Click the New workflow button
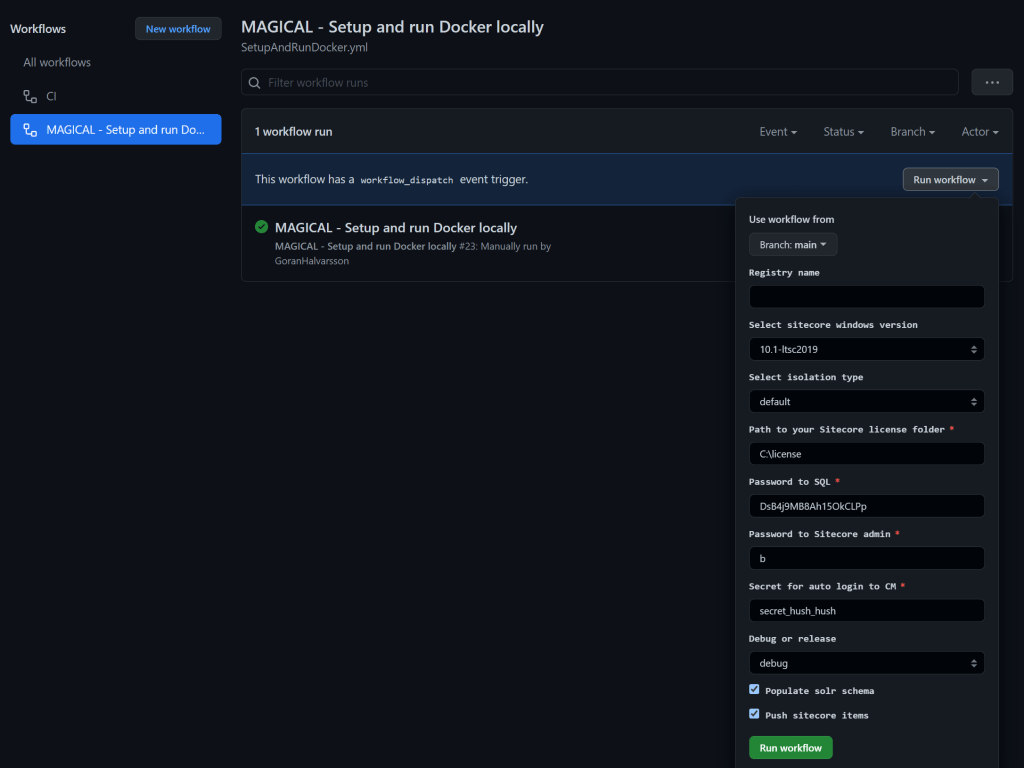Screen dimensions: 1024x768 (x=178, y=29)
